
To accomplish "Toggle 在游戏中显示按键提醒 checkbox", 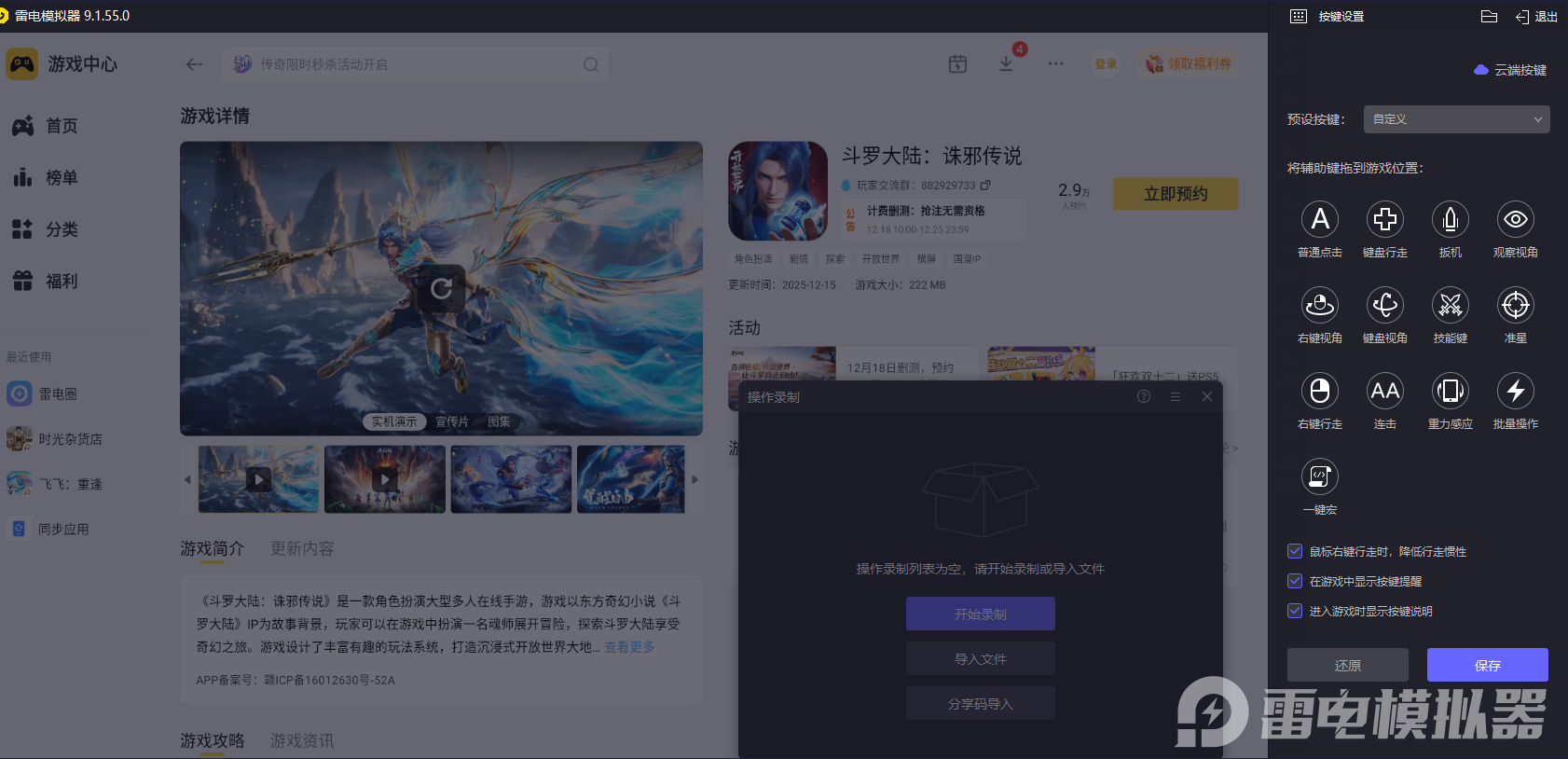I will (x=1295, y=581).
